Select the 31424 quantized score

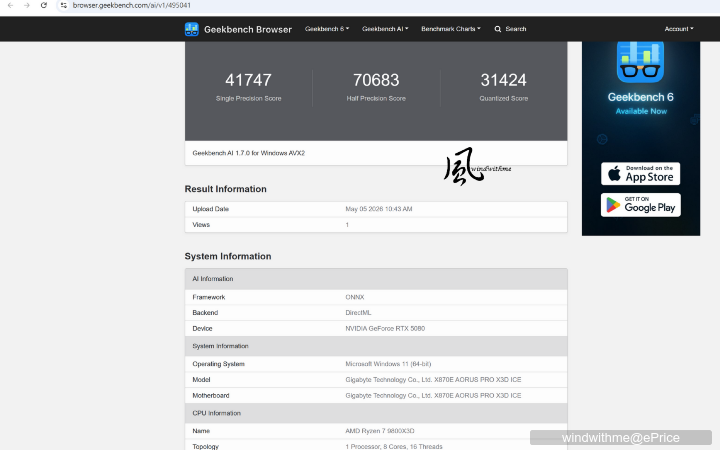(x=503, y=80)
